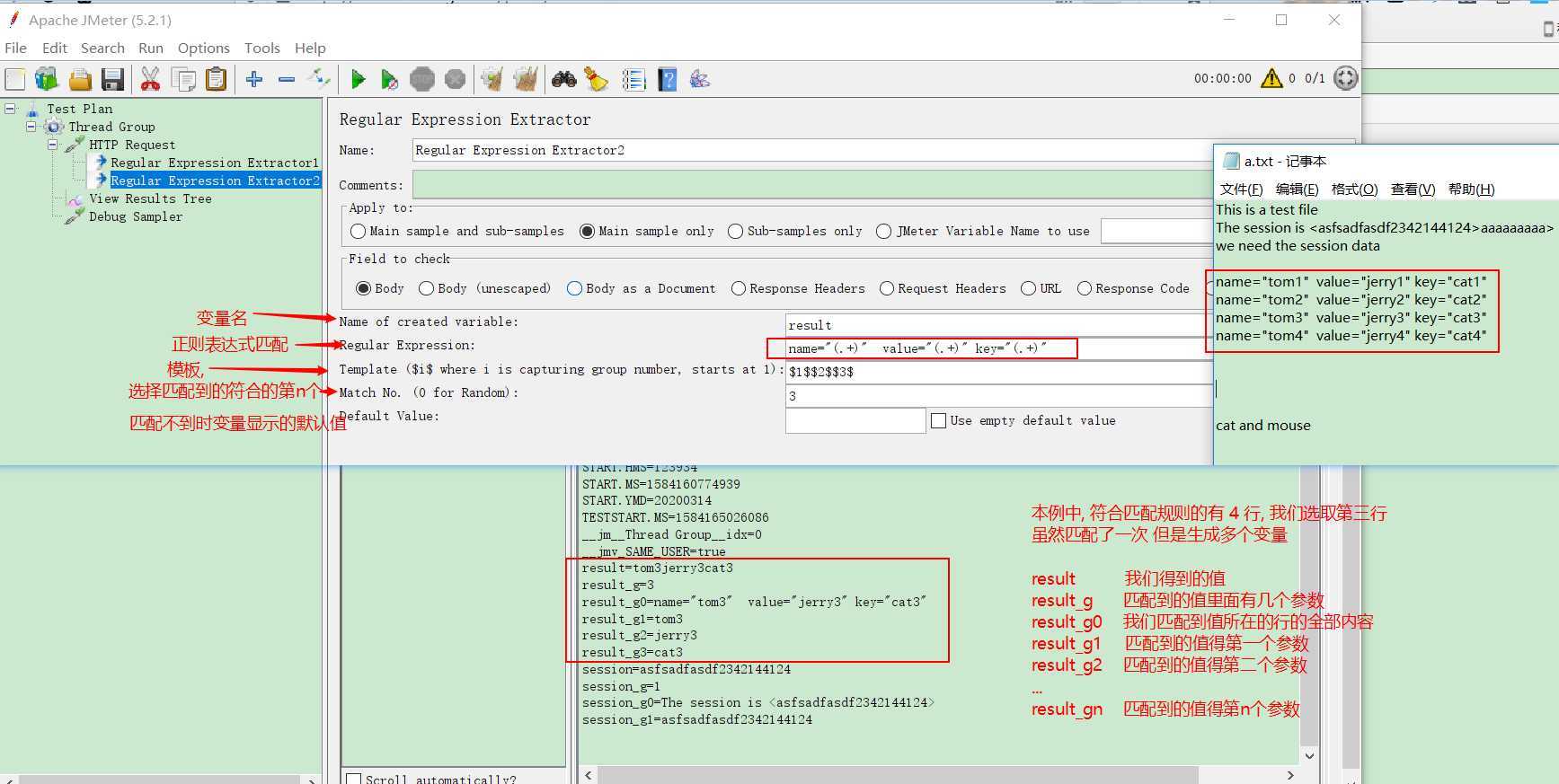
Task: Click Start no pauses icon
Action: click(389, 80)
